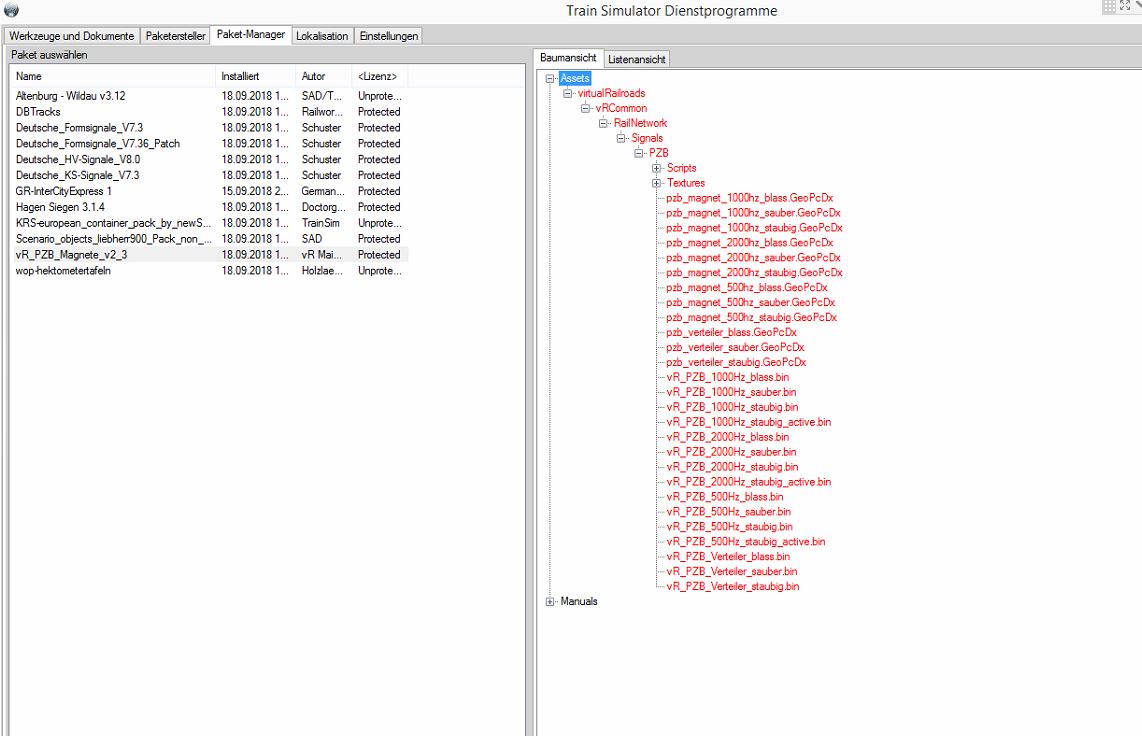Screen dimensions: 1142x736
Task: Select vR_PZB_2000Hz_staubig_active.bin file
Action: [x=749, y=482]
